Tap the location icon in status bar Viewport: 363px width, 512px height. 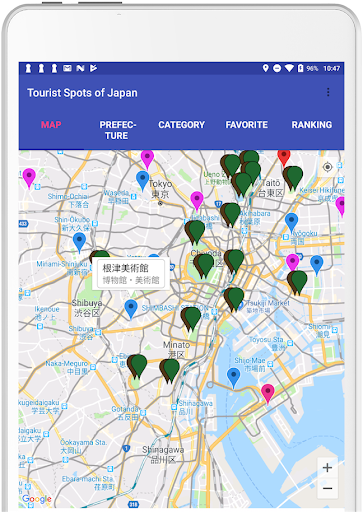(x=265, y=68)
